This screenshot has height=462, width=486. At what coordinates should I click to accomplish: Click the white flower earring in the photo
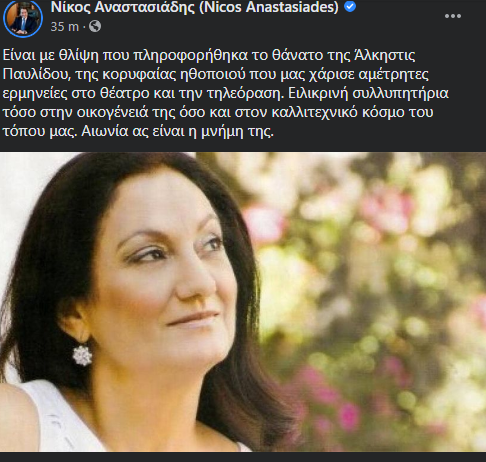click(x=82, y=355)
